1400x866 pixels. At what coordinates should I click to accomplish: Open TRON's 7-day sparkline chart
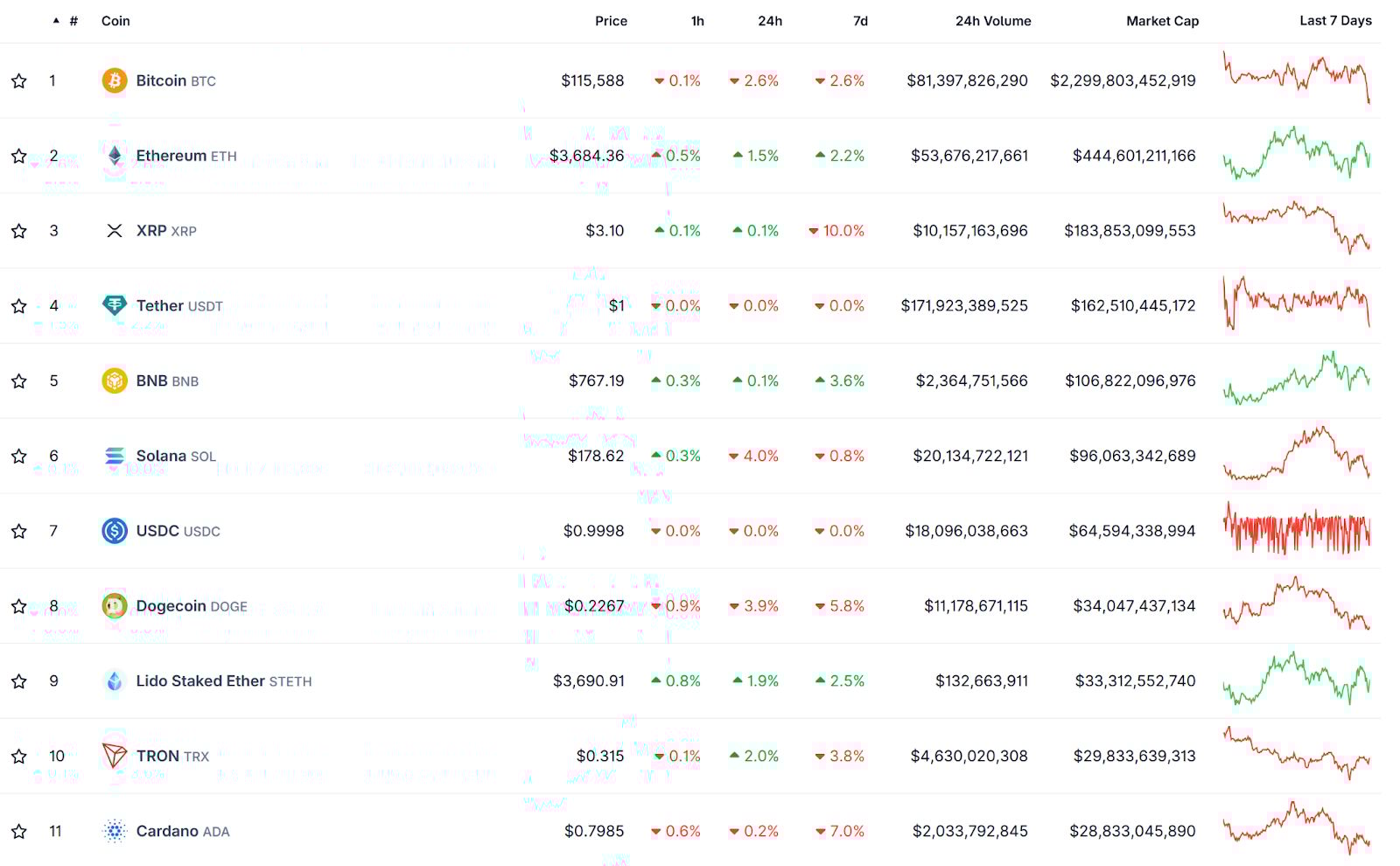pos(1297,754)
